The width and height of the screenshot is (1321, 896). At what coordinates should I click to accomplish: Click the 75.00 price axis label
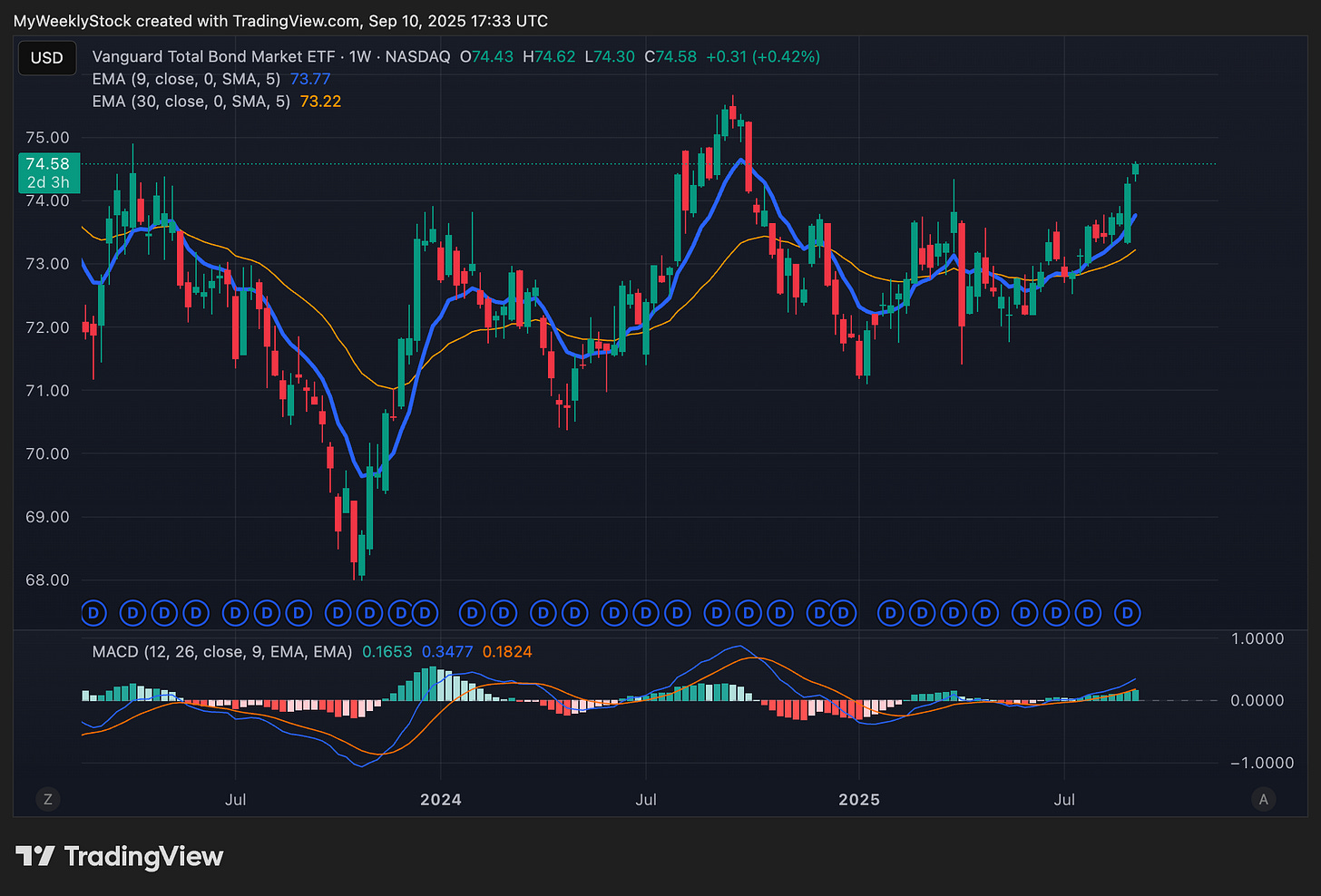coord(47,138)
